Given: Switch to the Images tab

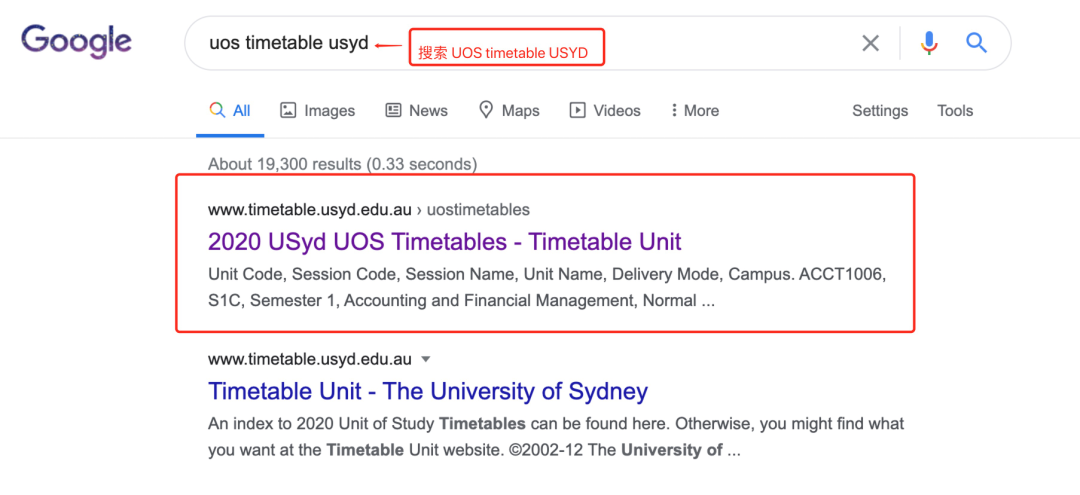Looking at the screenshot, I should pyautogui.click(x=318, y=110).
